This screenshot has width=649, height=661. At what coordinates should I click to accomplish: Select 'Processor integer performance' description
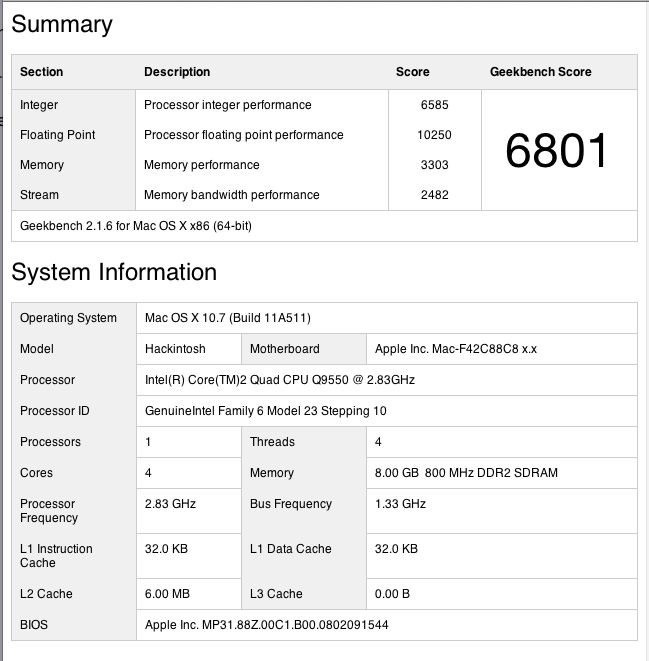(228, 105)
